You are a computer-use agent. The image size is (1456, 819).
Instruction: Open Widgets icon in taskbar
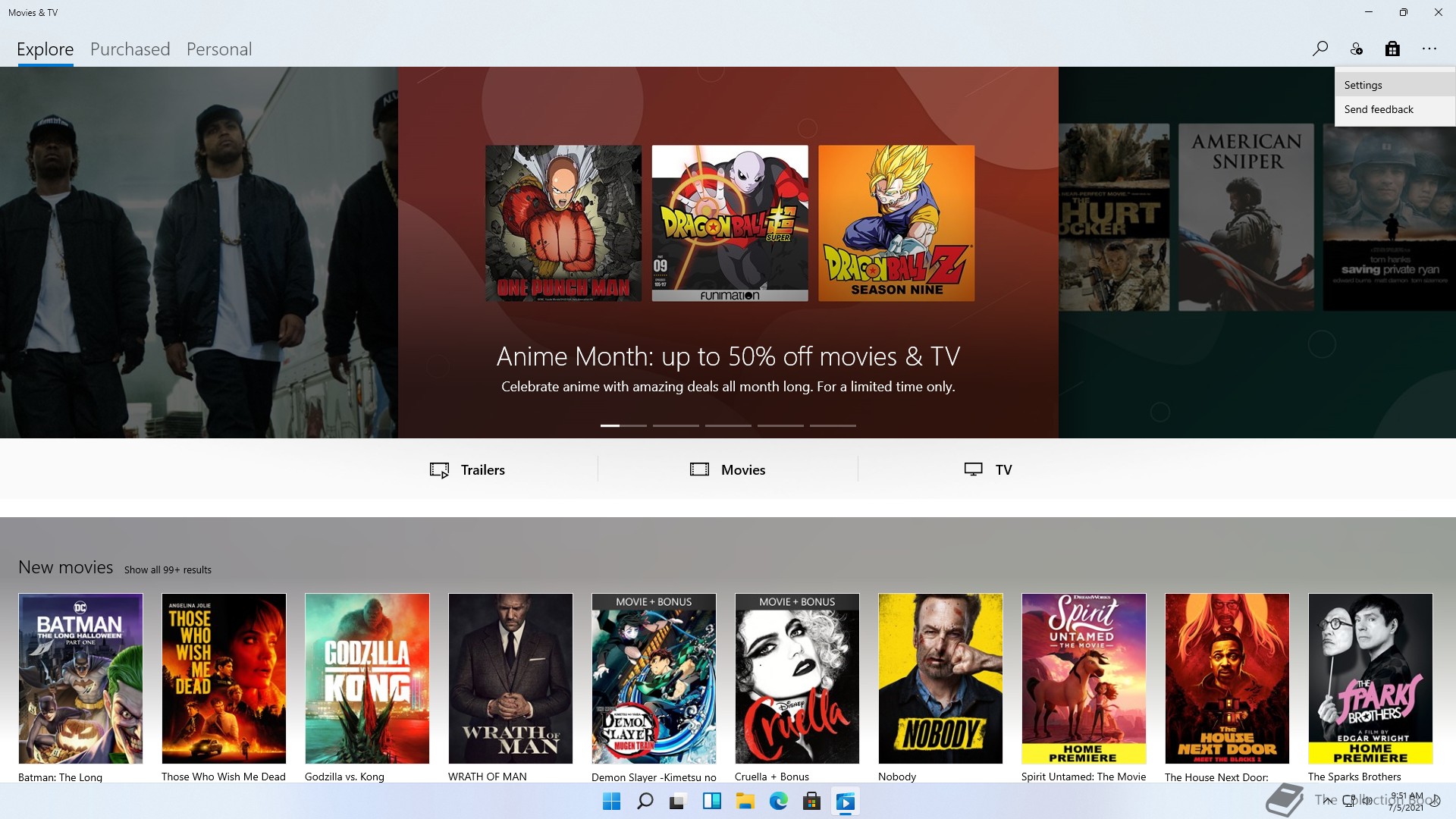711,802
